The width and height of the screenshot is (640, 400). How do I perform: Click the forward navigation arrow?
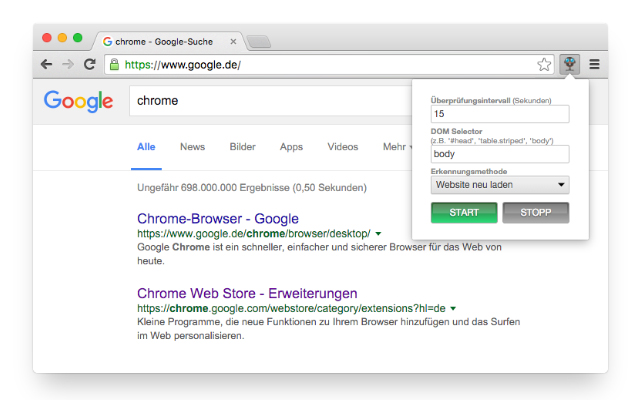[x=68, y=64]
